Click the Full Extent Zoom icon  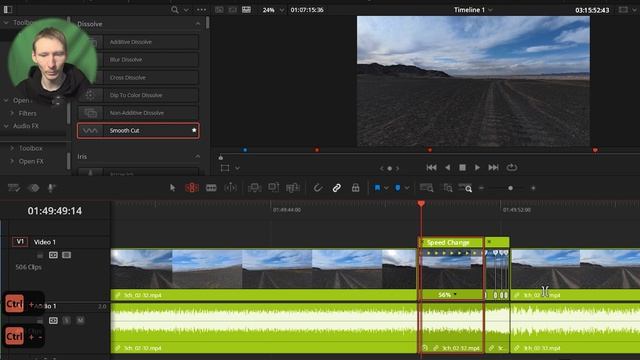coord(427,188)
